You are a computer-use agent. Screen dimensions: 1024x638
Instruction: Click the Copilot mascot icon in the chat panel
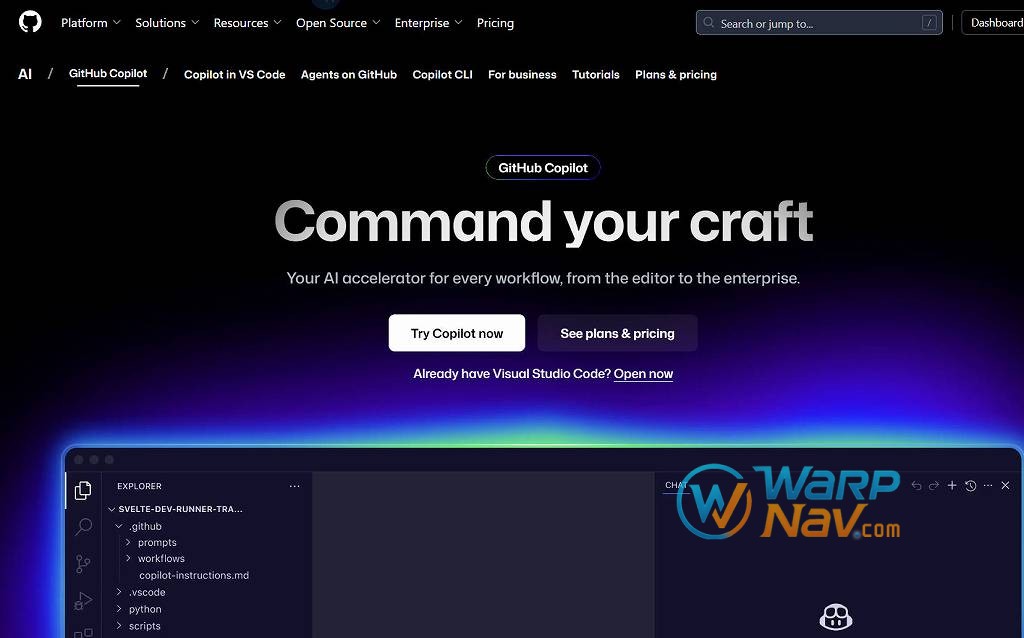pos(835,617)
